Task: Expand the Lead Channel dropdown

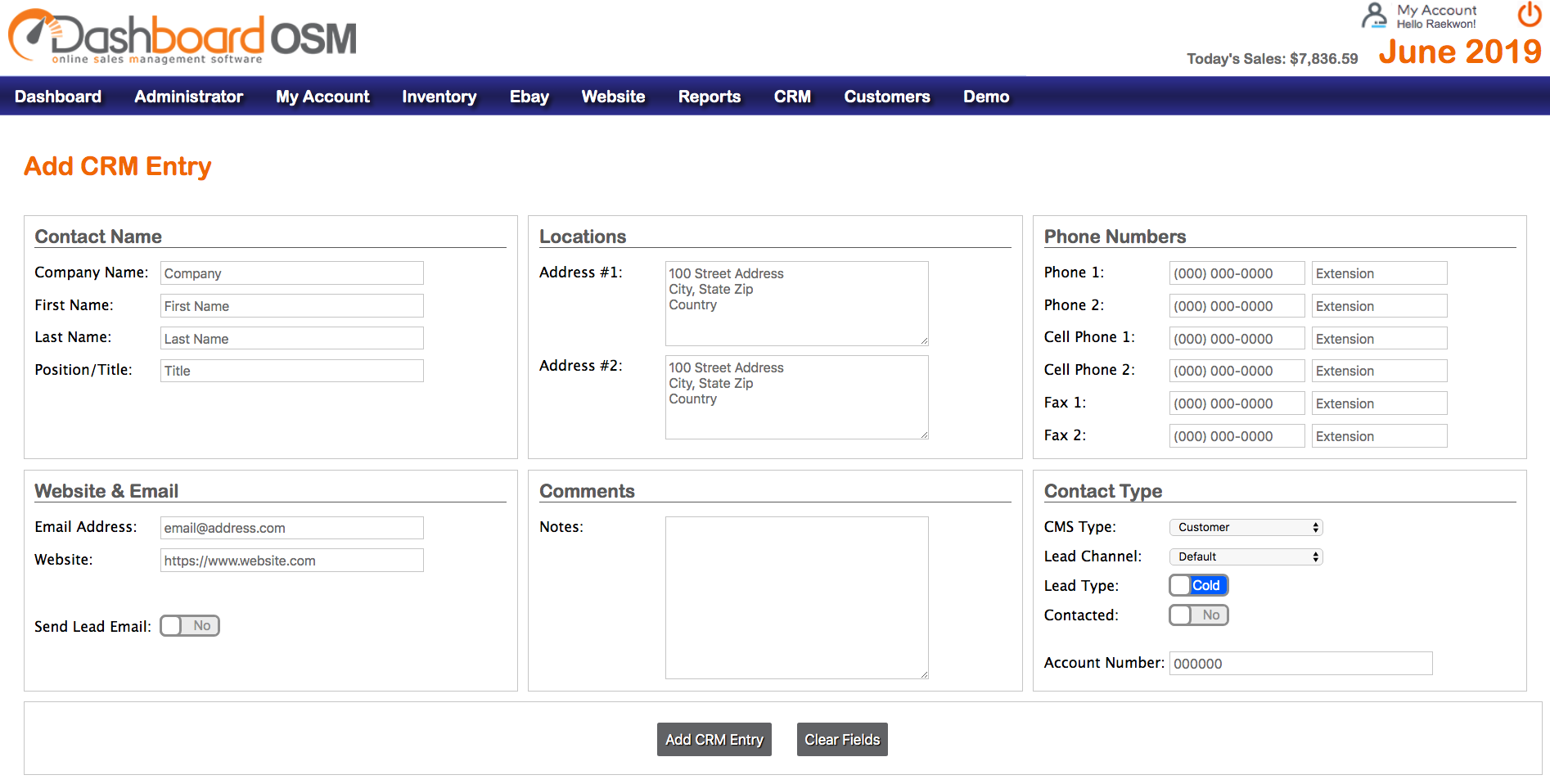Action: 1246,556
